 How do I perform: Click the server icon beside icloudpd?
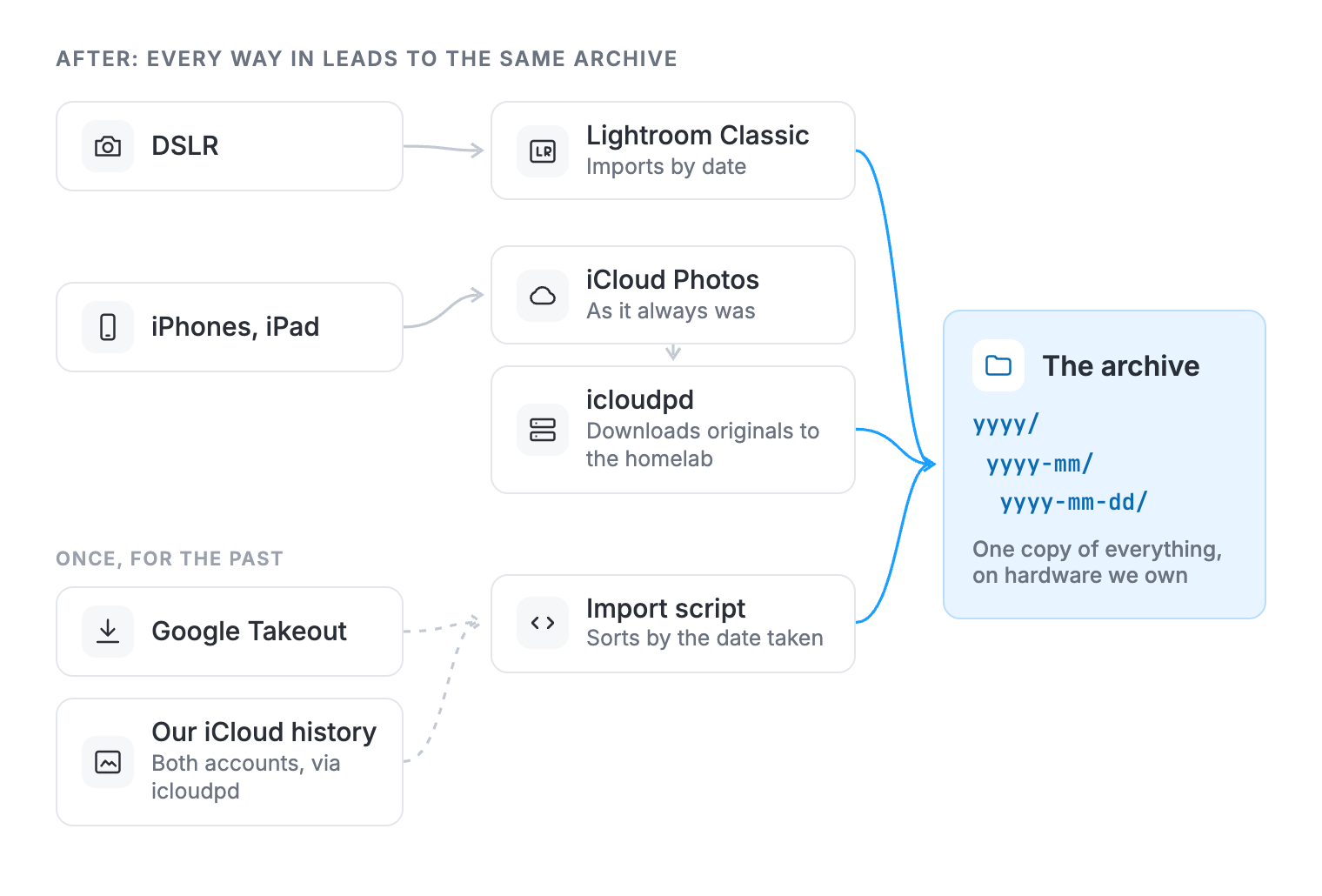coord(543,430)
